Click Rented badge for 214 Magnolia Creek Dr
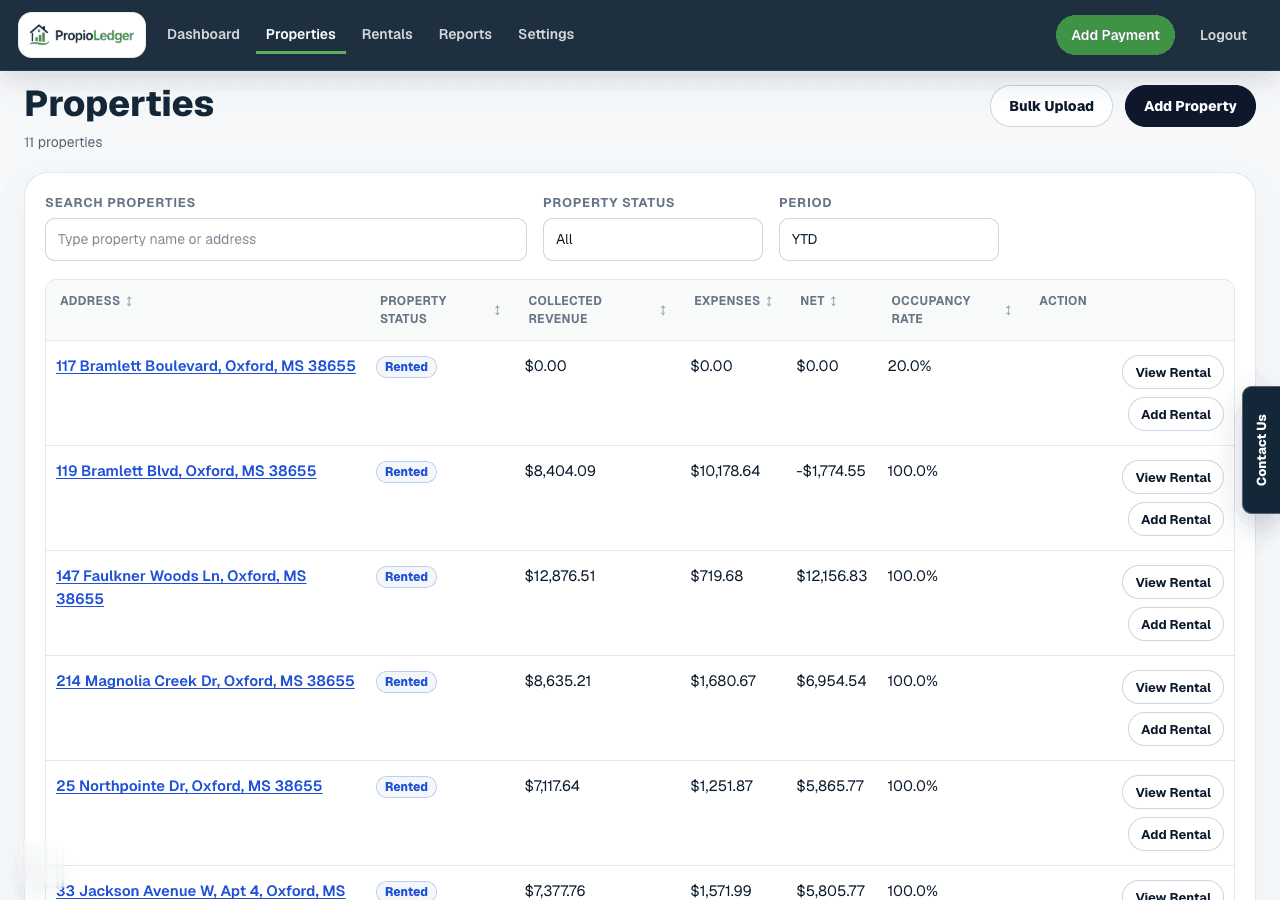The height and width of the screenshot is (900, 1280). (x=406, y=682)
